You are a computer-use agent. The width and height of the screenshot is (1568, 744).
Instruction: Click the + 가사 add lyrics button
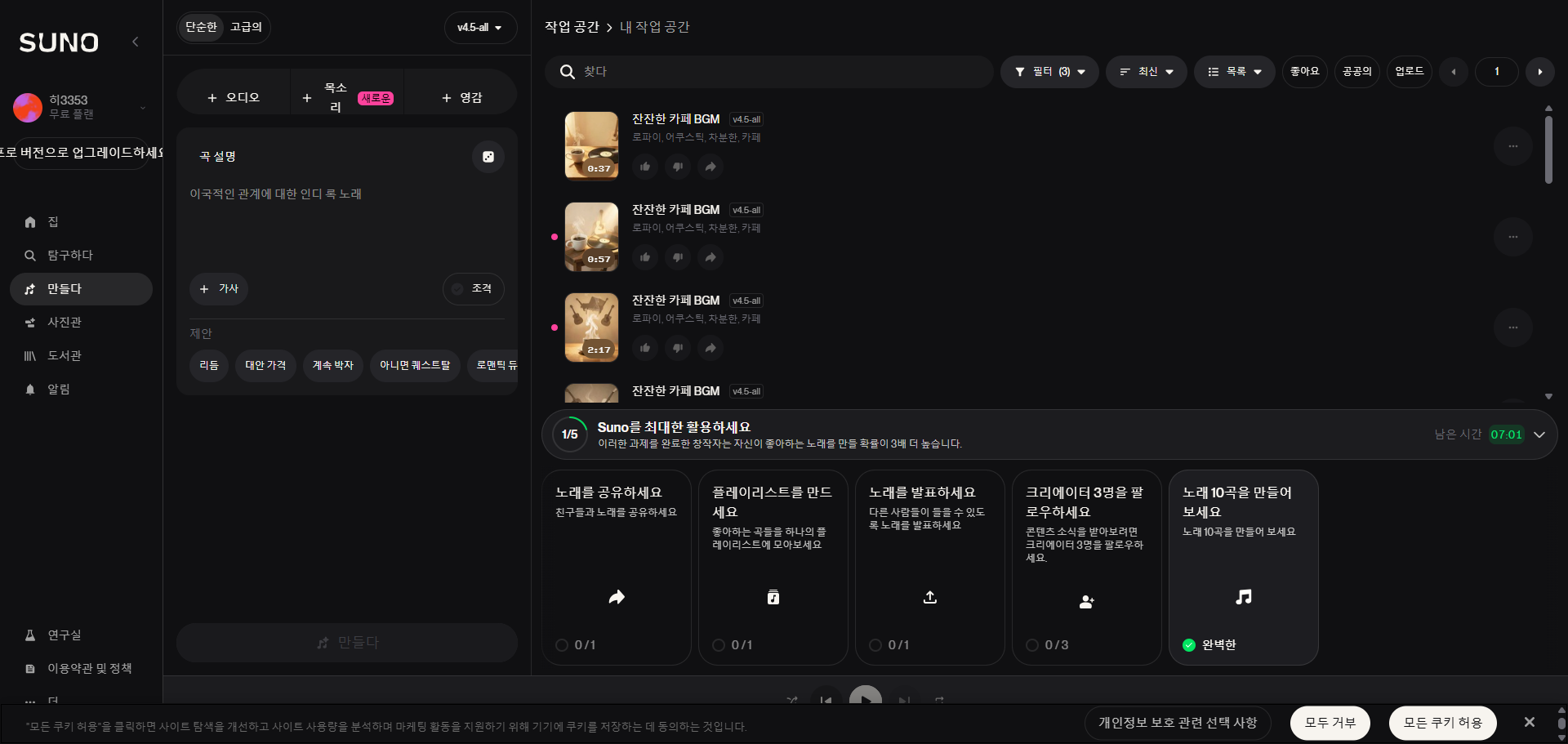(x=219, y=289)
